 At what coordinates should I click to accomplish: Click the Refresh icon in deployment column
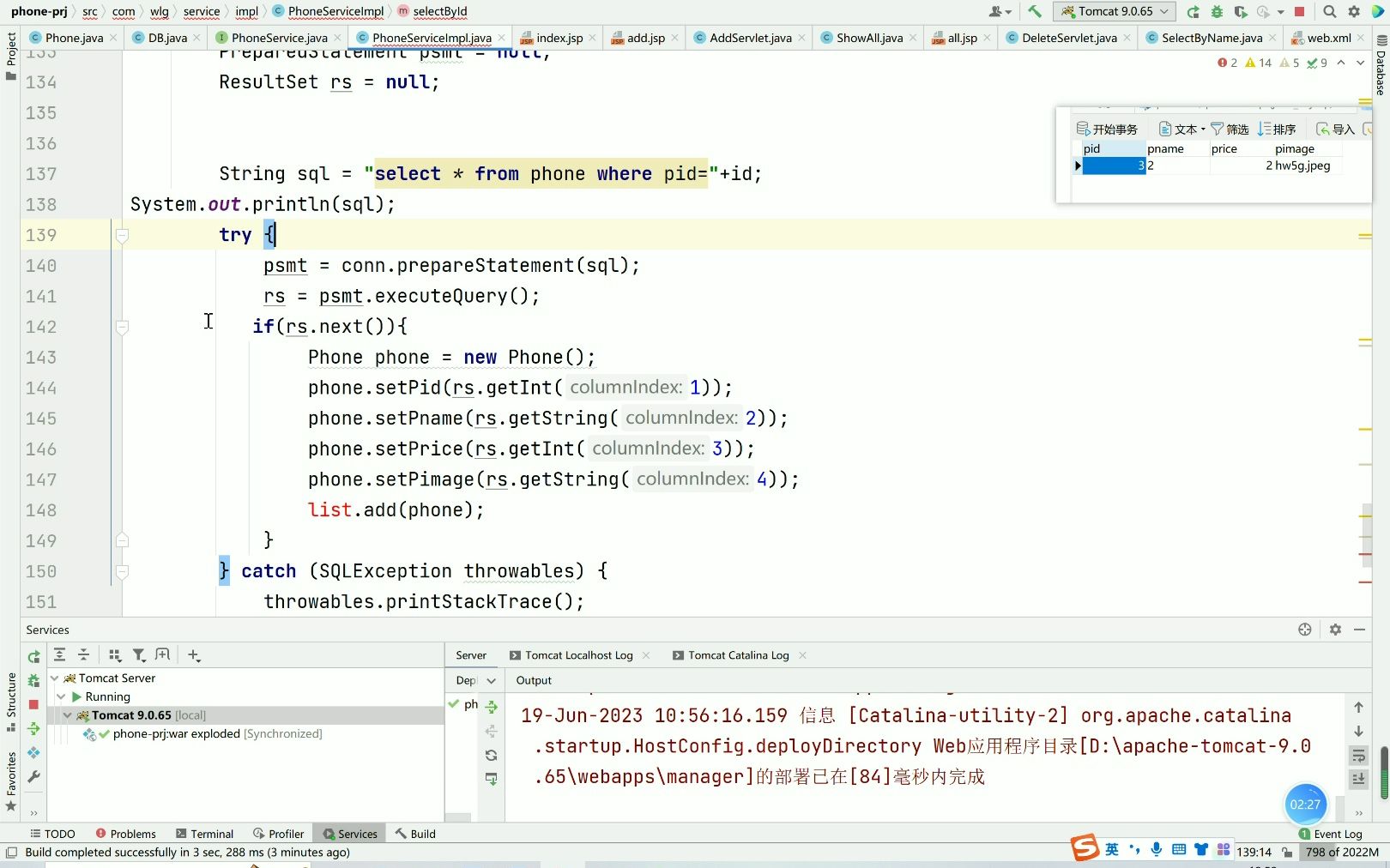[491, 756]
